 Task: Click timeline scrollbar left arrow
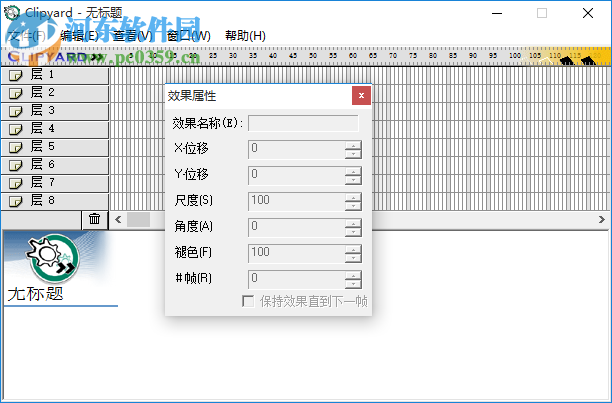click(x=118, y=220)
